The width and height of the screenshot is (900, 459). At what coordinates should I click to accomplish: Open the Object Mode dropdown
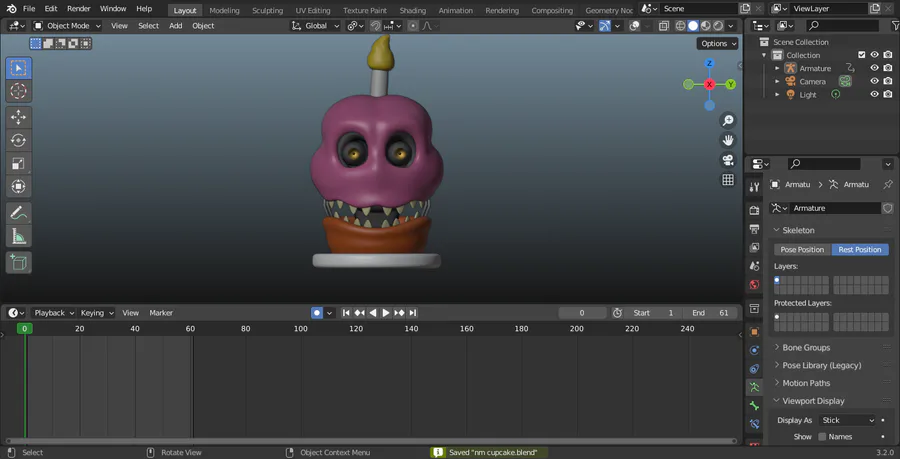[66, 25]
